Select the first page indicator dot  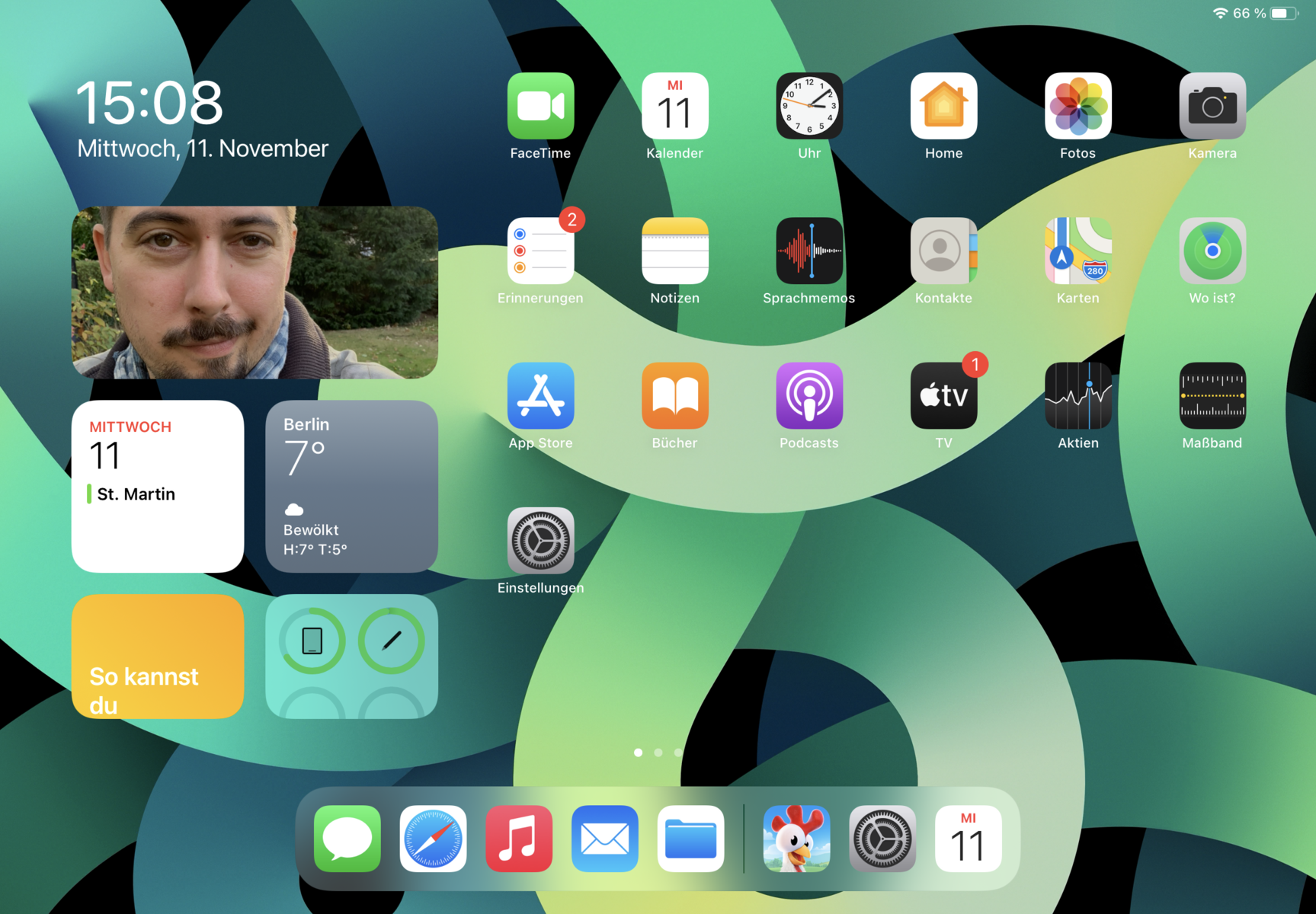click(x=638, y=753)
